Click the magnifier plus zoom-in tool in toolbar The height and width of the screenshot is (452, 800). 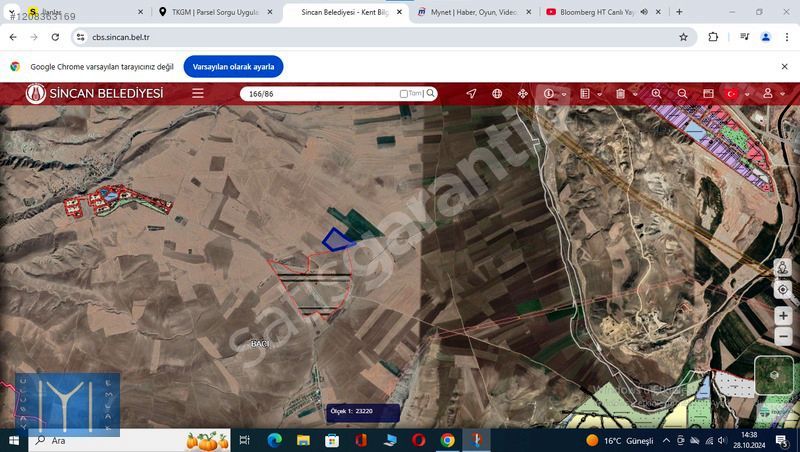[657, 93]
